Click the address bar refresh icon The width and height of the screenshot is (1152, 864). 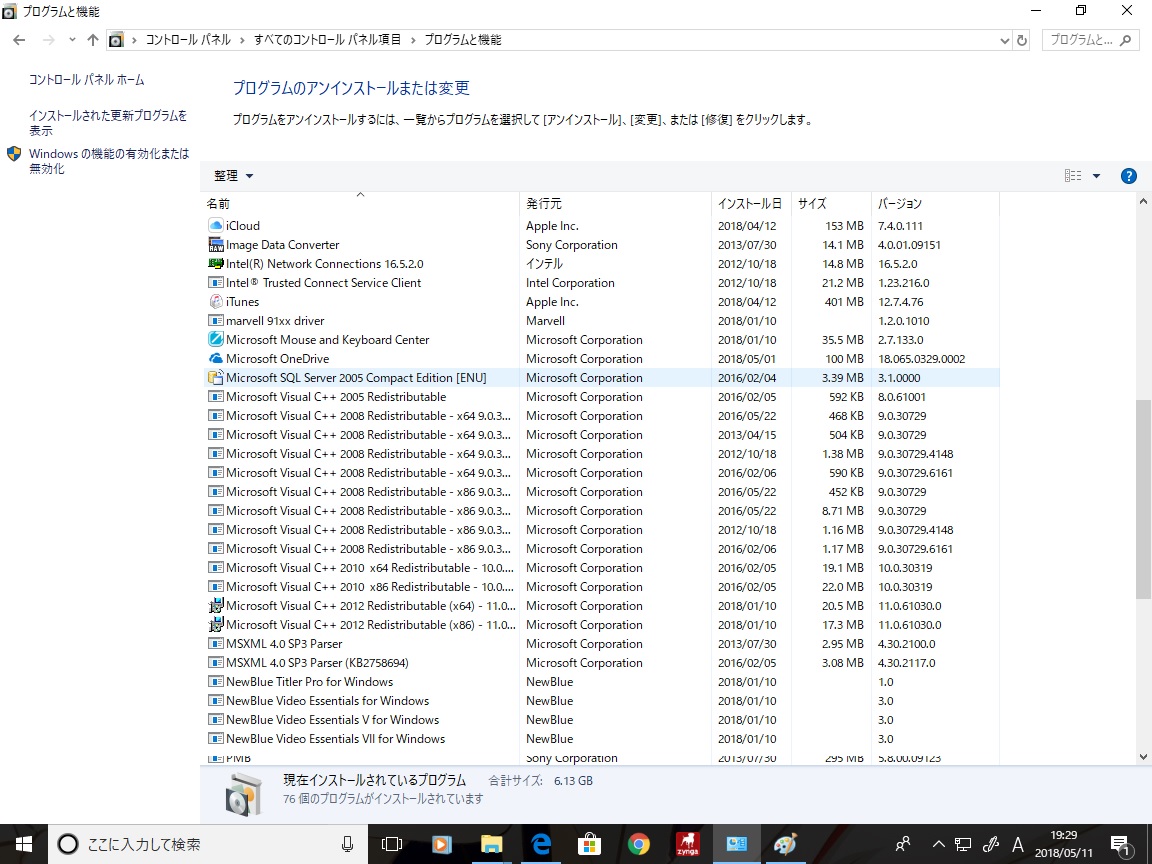pyautogui.click(x=1021, y=40)
